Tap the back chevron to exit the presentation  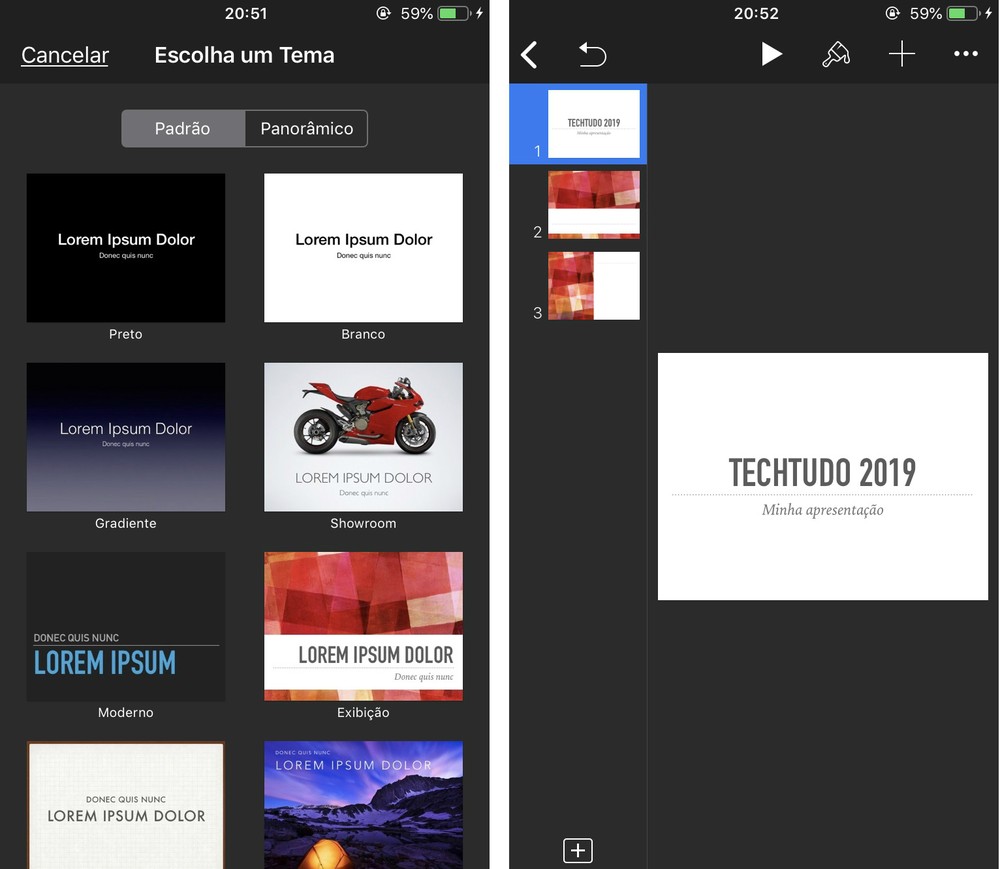[529, 54]
